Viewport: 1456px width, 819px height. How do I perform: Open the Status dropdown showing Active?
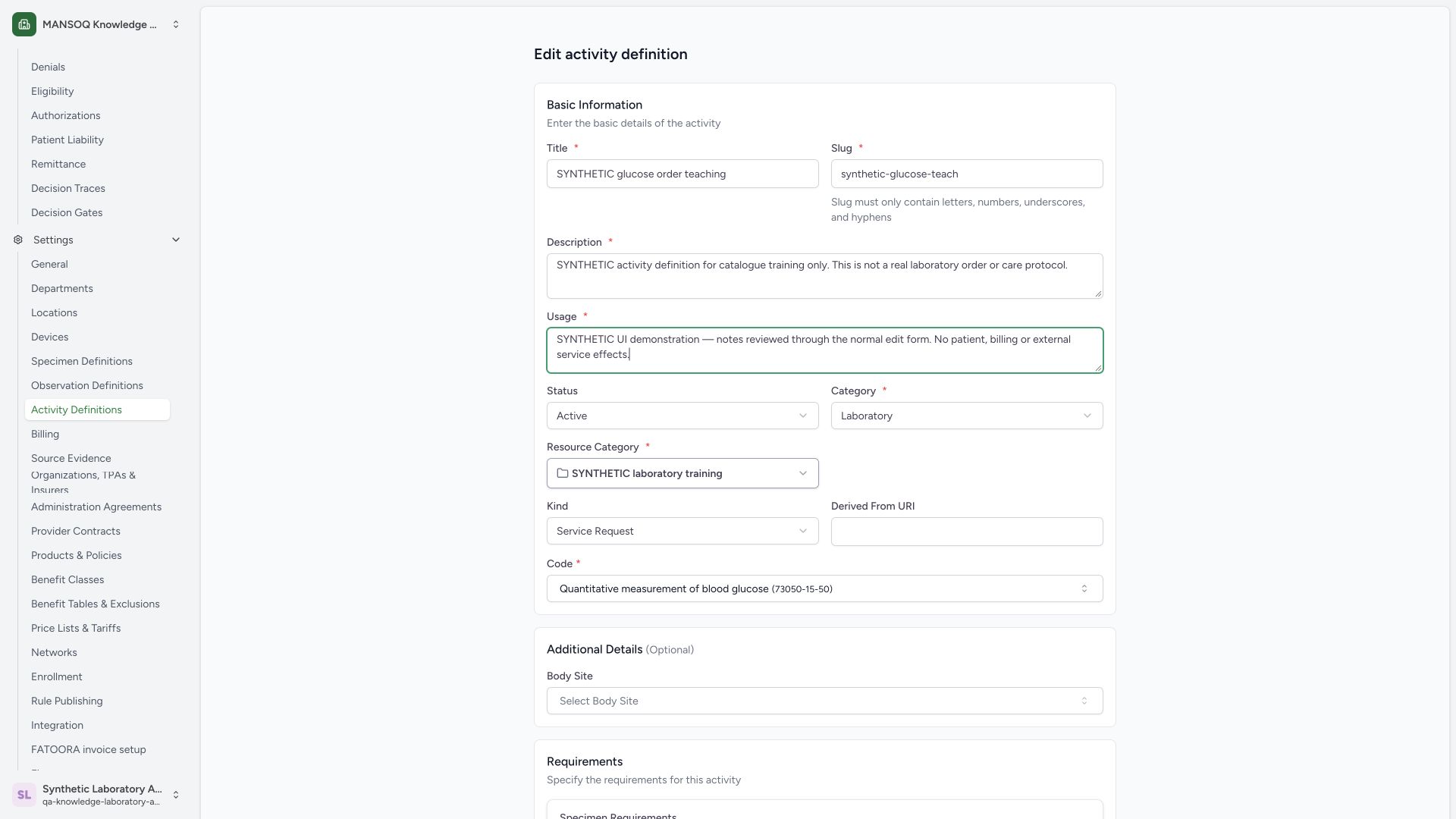pos(682,416)
